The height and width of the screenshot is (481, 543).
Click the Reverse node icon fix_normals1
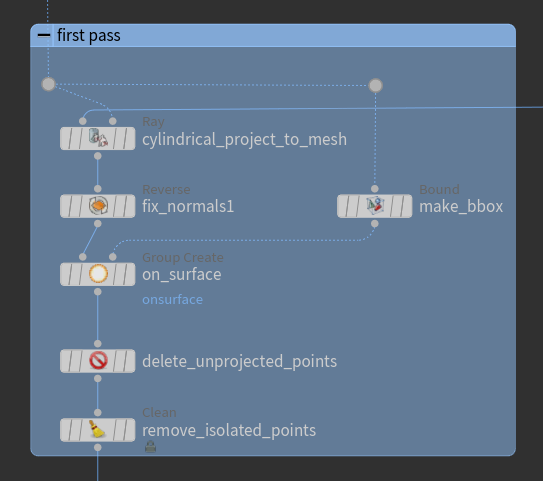click(x=98, y=206)
